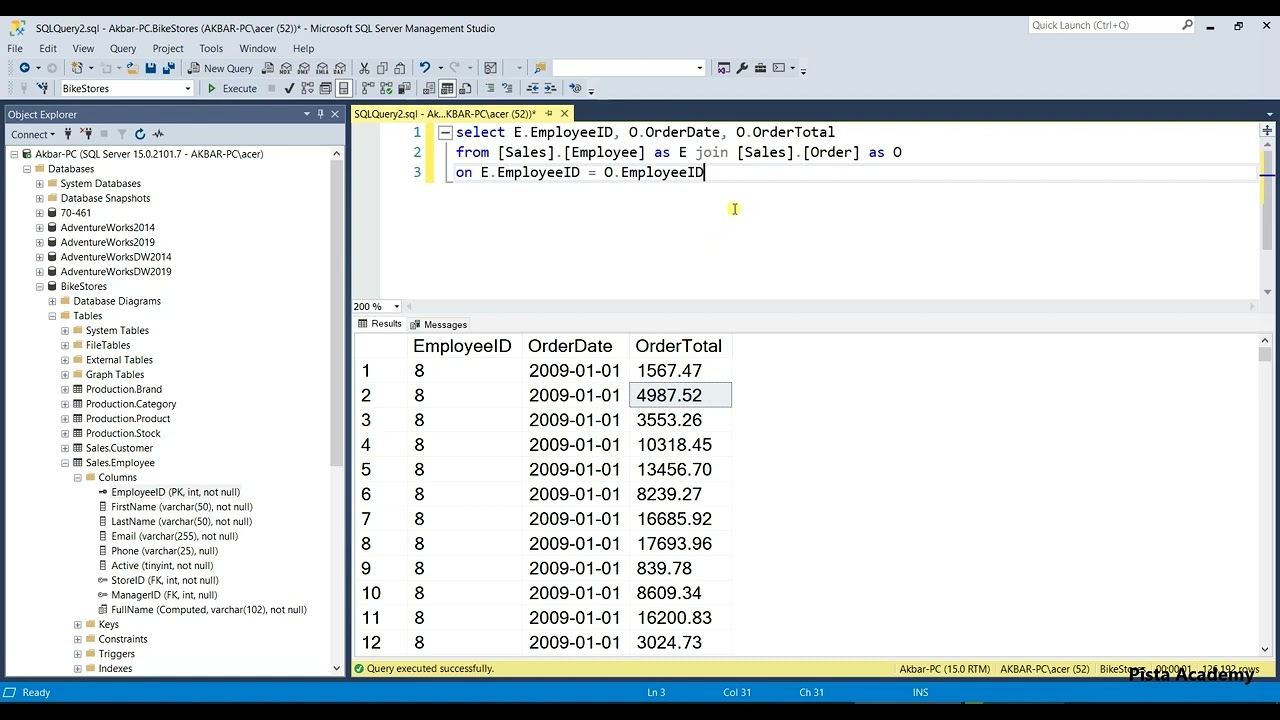Image resolution: width=1280 pixels, height=720 pixels.
Task: Collapse the select statement outline toggle
Action: (445, 132)
